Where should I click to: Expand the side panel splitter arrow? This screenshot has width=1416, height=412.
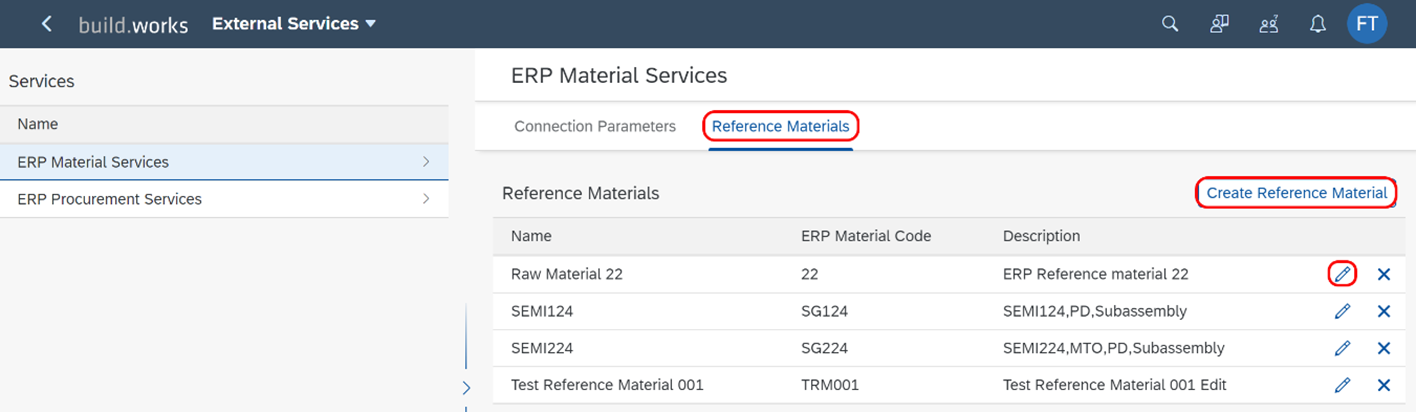(x=466, y=388)
